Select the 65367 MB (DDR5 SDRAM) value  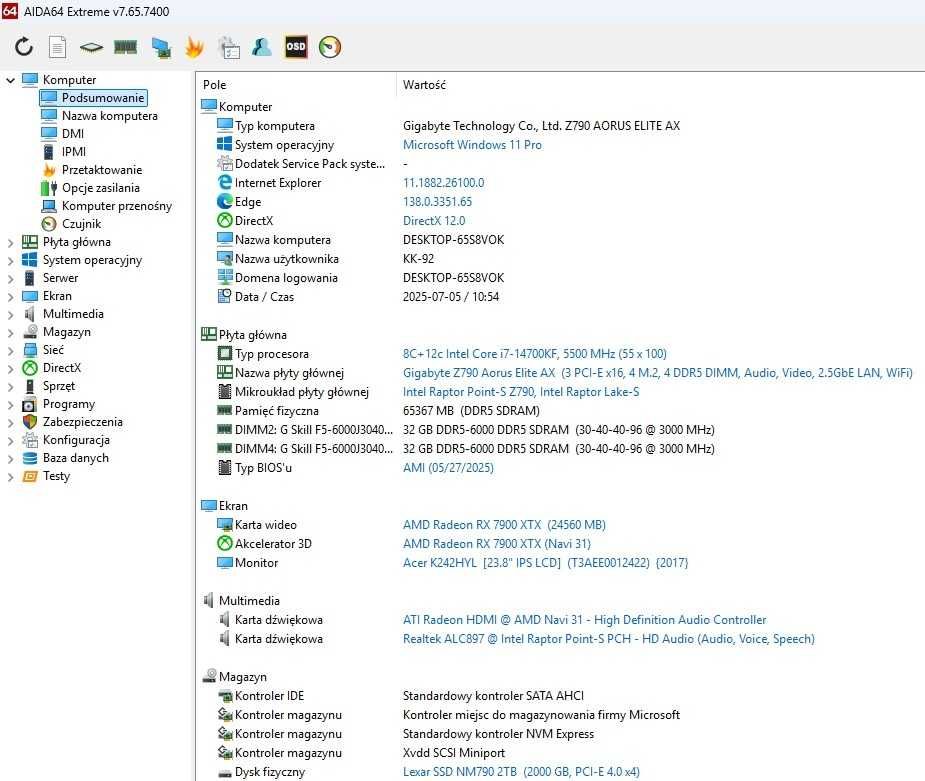[471, 411]
